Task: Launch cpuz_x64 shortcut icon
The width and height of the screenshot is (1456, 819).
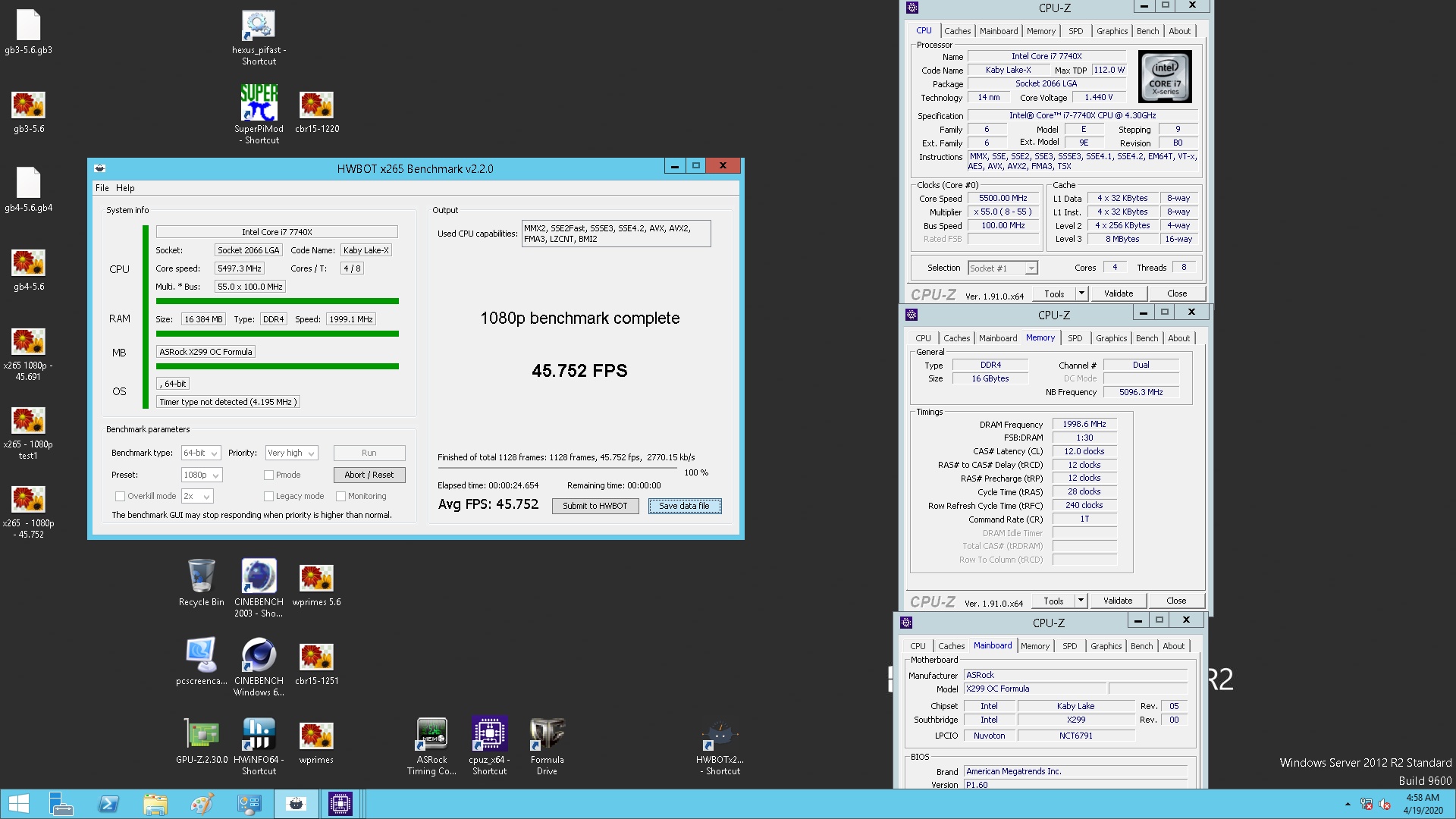Action: pyautogui.click(x=489, y=745)
